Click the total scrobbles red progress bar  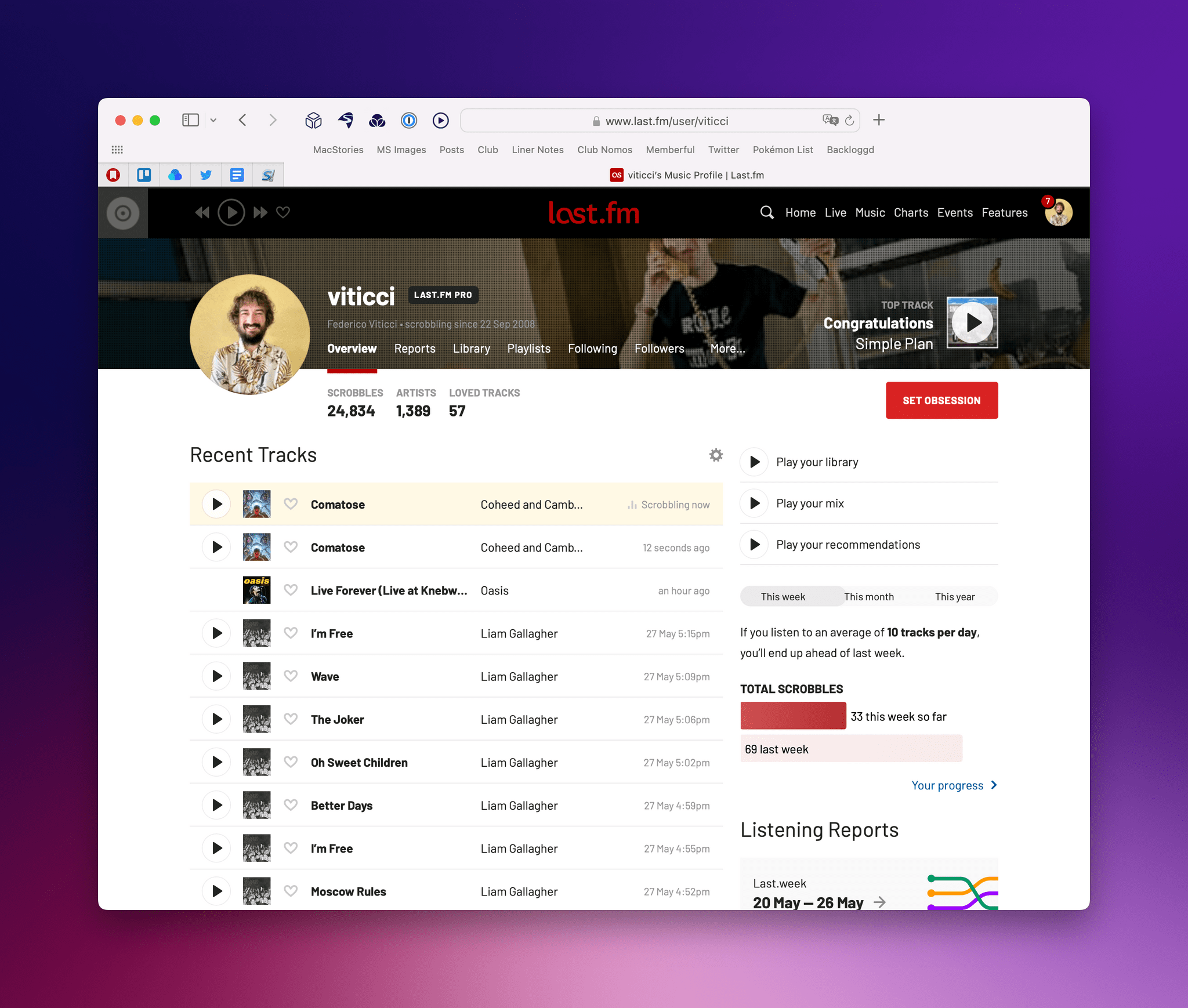click(793, 716)
